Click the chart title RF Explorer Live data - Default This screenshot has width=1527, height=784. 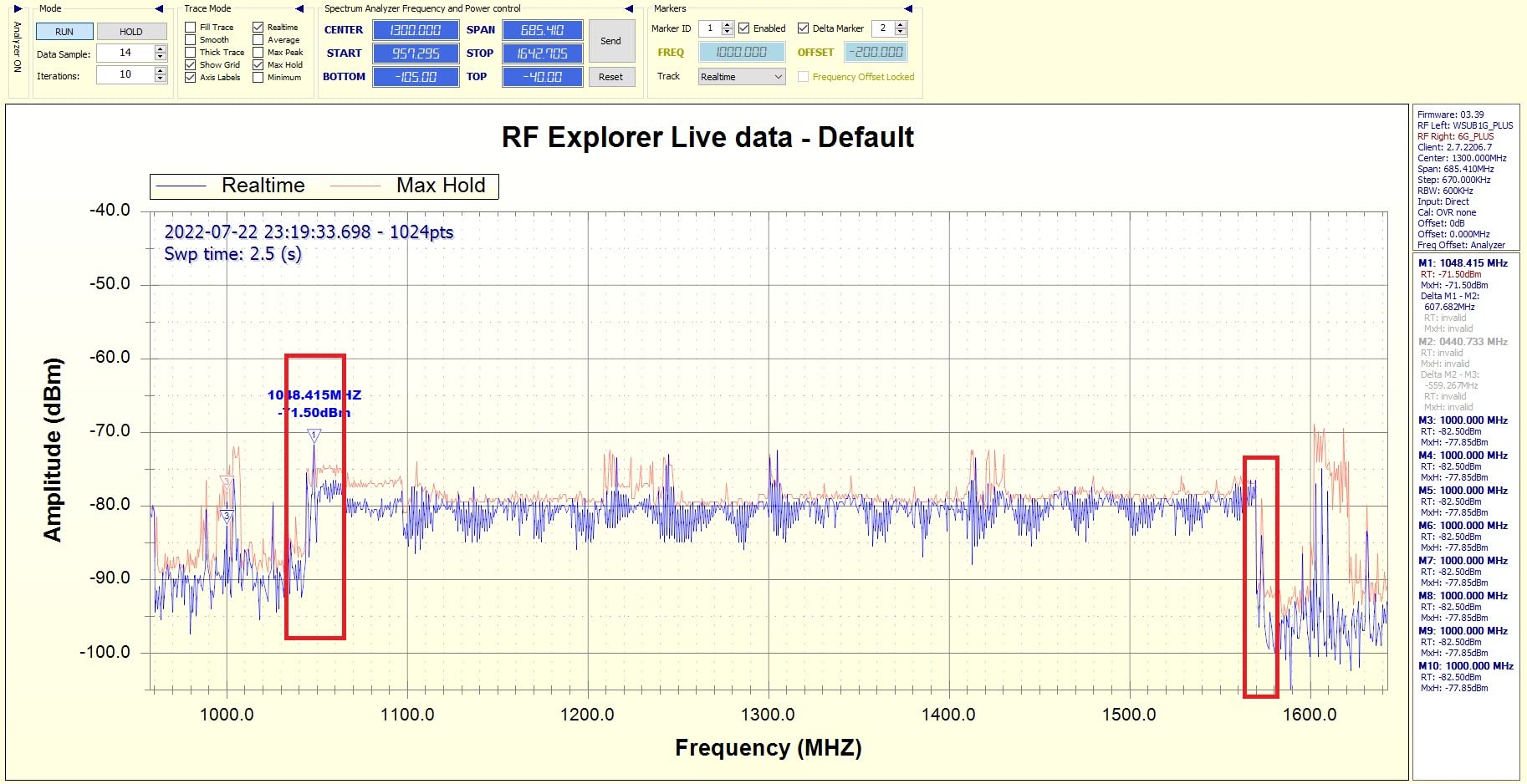pos(707,137)
